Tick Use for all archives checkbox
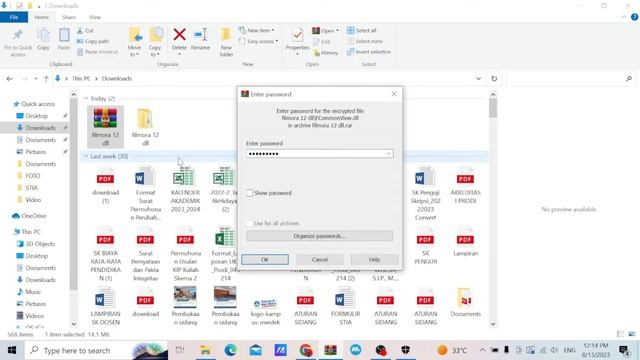 [x=249, y=223]
